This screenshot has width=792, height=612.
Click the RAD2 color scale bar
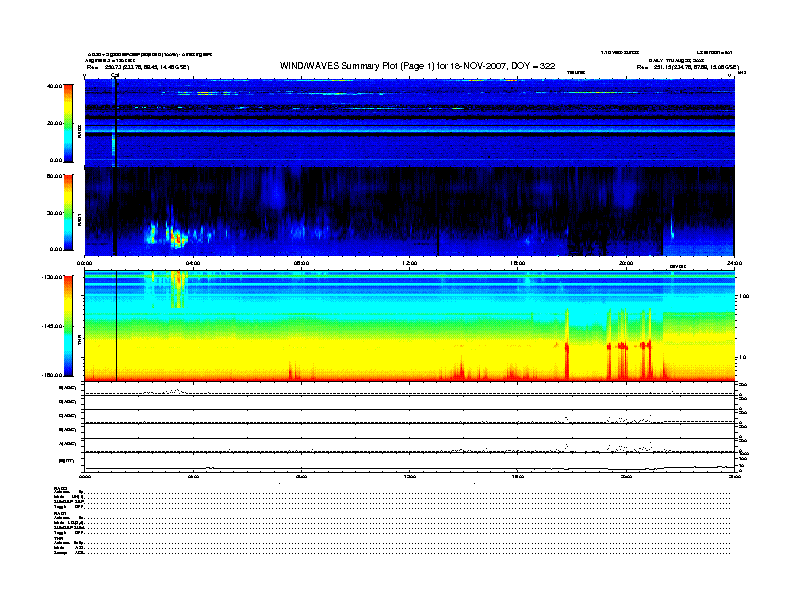(68, 123)
